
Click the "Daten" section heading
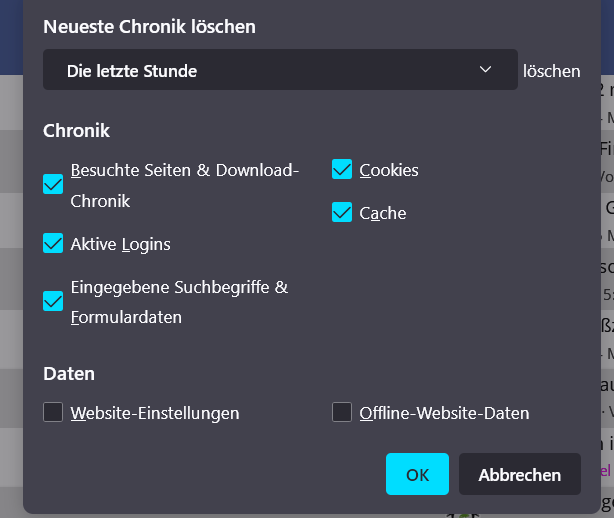[69, 374]
